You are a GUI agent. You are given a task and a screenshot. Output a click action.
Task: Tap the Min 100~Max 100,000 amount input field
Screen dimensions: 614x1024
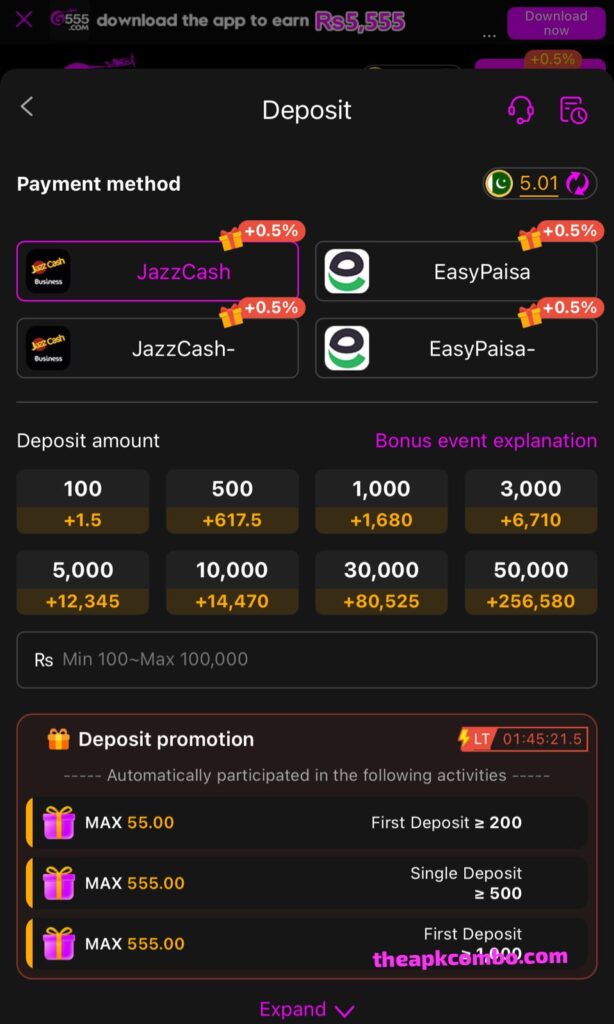tap(307, 660)
